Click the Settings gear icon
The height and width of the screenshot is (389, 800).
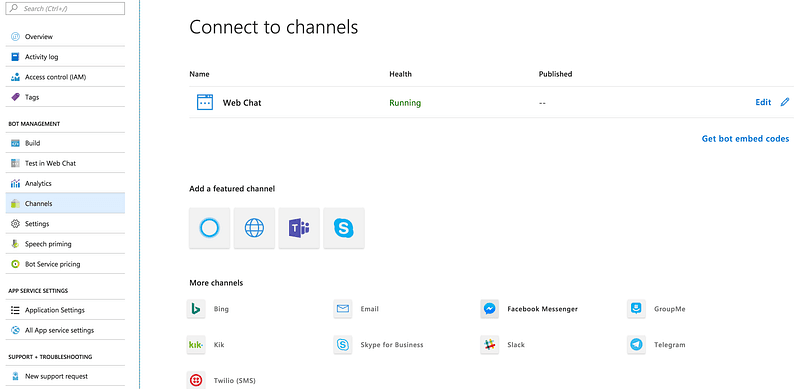click(x=15, y=224)
